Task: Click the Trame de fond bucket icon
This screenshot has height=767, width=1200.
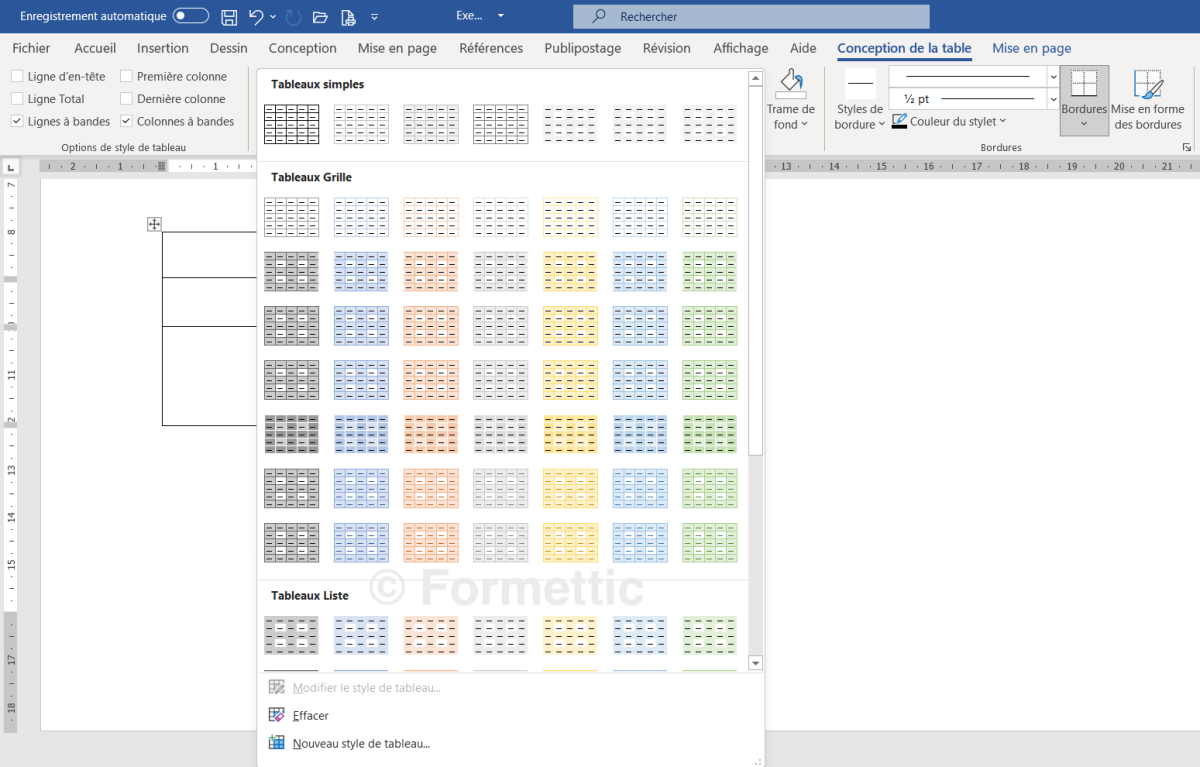Action: click(x=791, y=84)
